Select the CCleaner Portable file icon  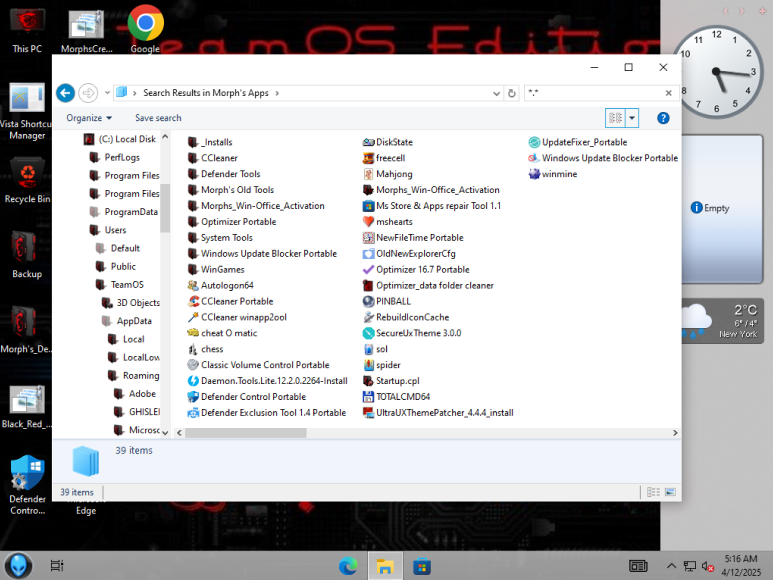pyautogui.click(x=193, y=301)
